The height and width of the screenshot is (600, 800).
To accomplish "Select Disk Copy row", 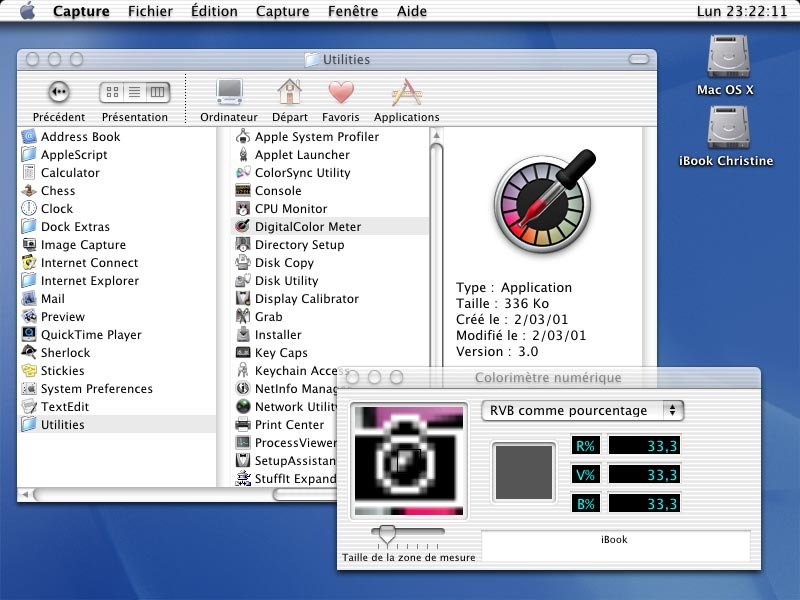I will [331, 262].
